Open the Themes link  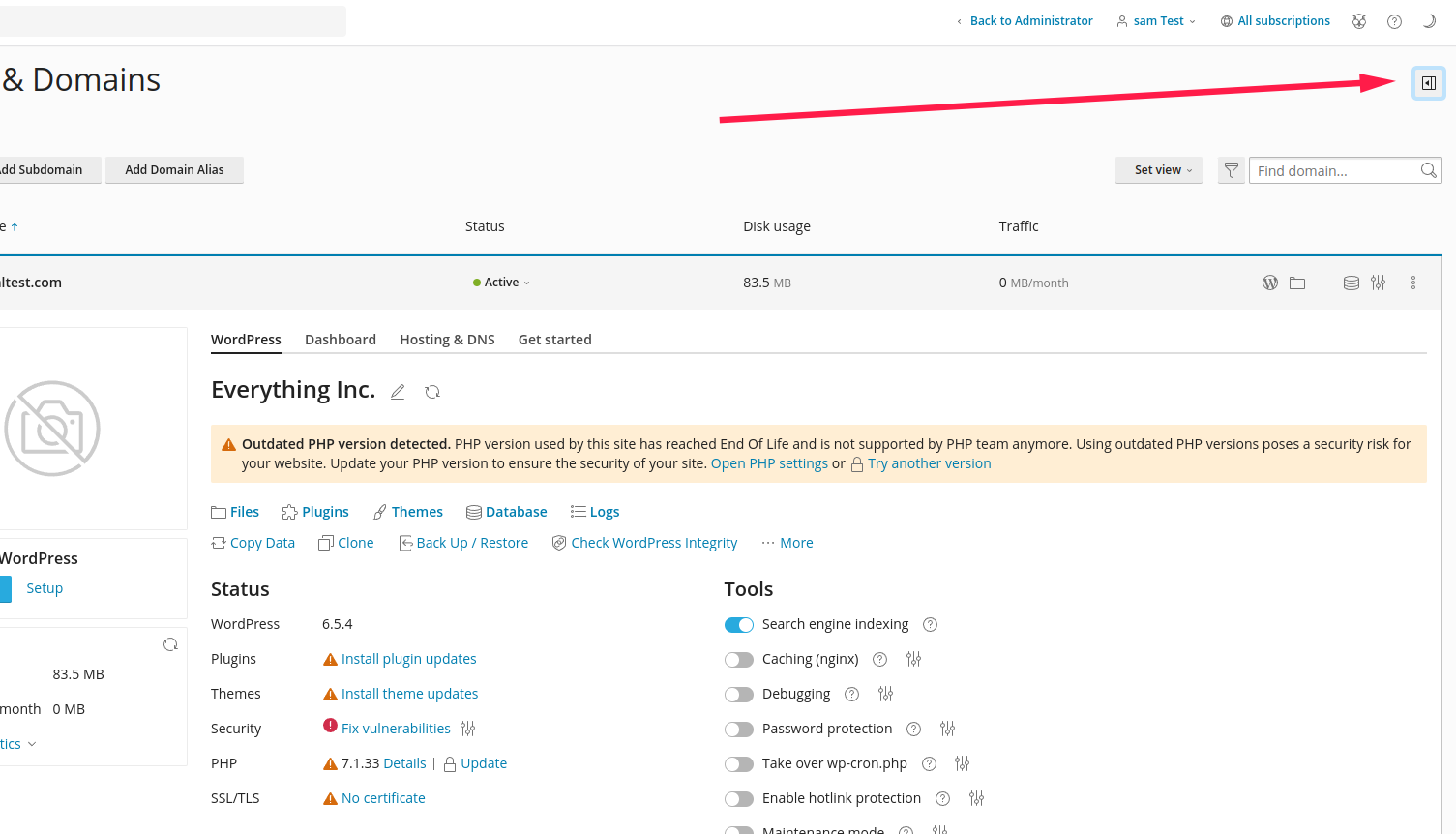pos(408,512)
